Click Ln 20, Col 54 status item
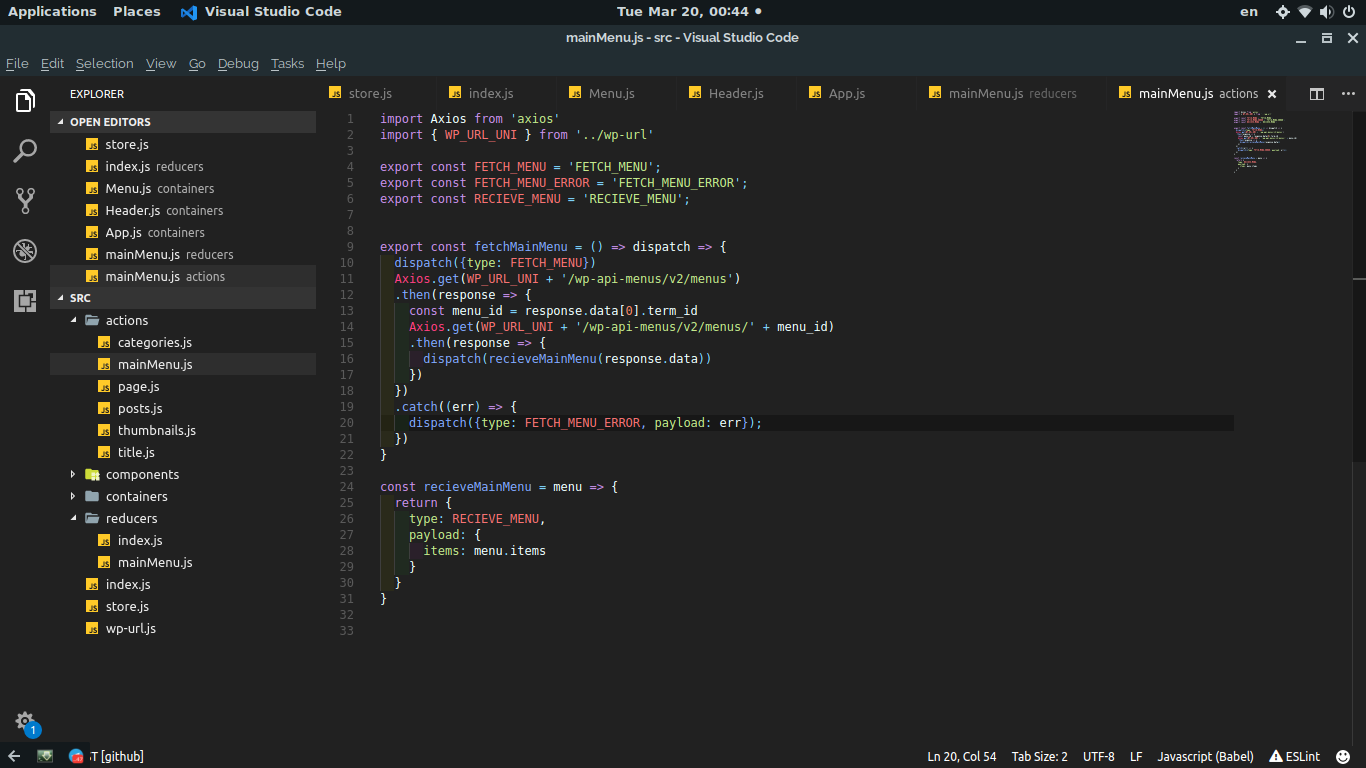1366x768 pixels. coord(962,757)
